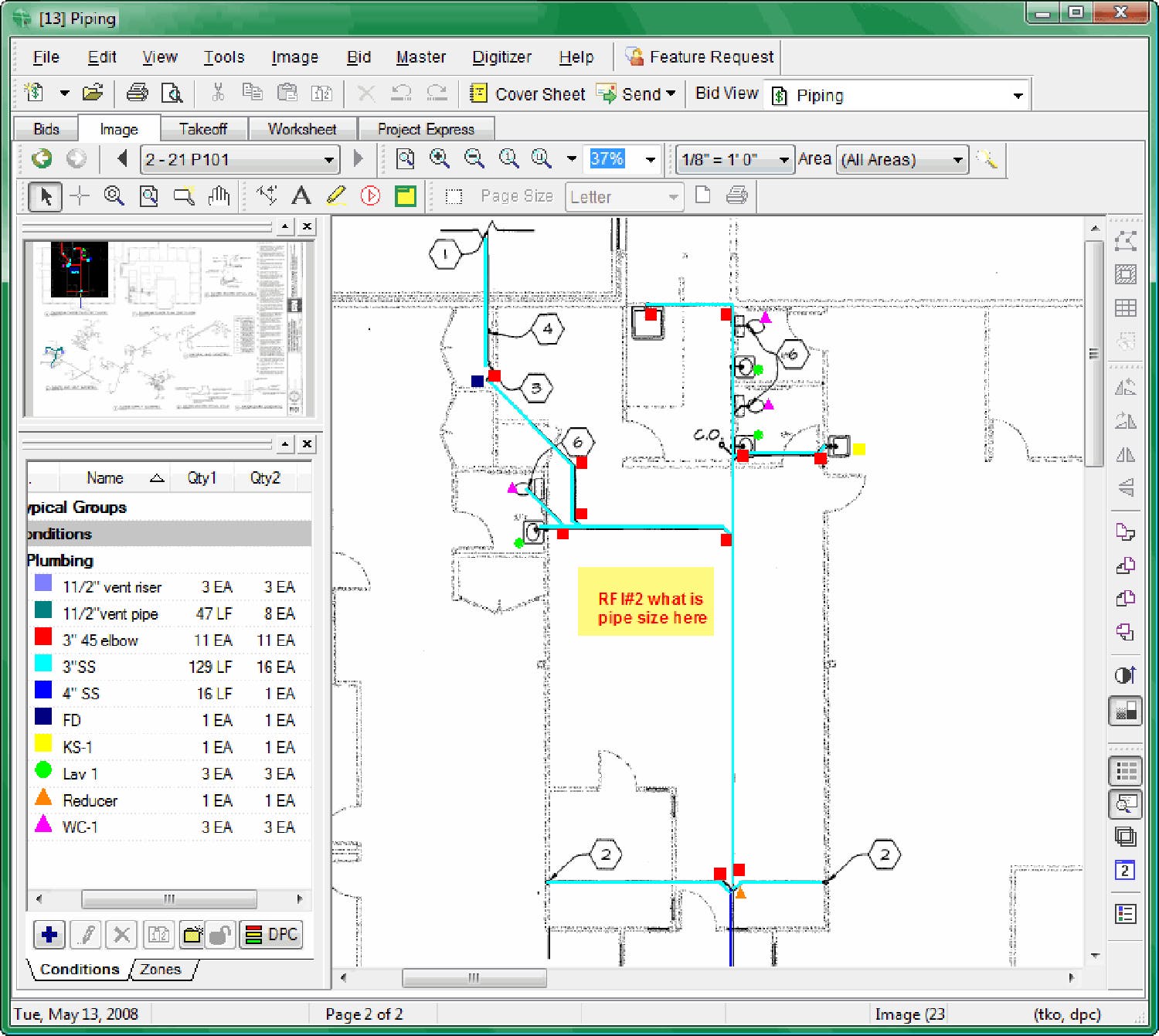Image resolution: width=1159 pixels, height=1036 pixels.
Task: Select the 11/2" vent riser row
Action: pyautogui.click(x=168, y=586)
